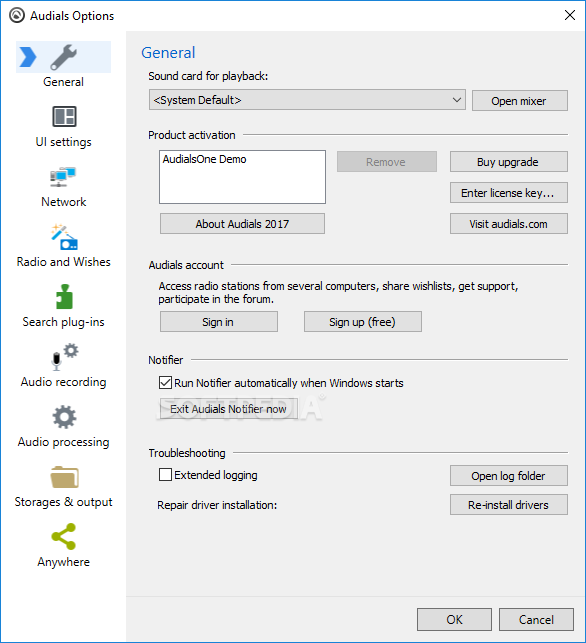Image resolution: width=586 pixels, height=643 pixels.
Task: Click Buy upgrade button
Action: (x=508, y=162)
